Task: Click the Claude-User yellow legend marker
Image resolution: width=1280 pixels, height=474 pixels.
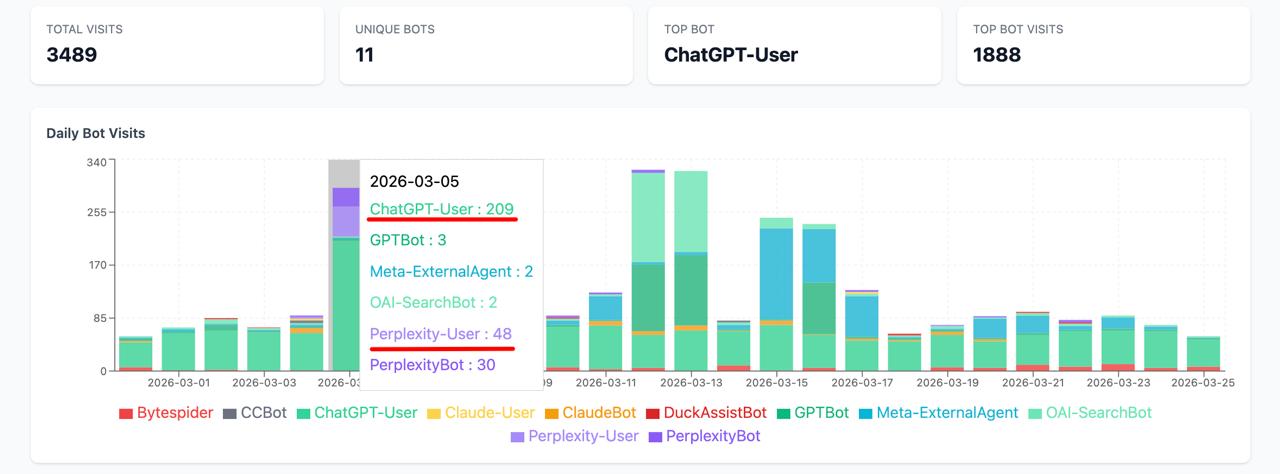Action: tap(434, 413)
